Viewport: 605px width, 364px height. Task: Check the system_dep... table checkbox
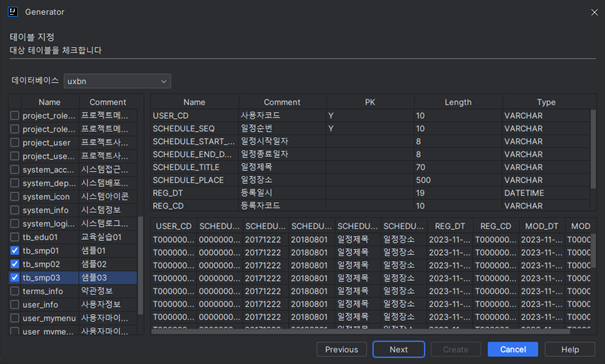(x=15, y=183)
